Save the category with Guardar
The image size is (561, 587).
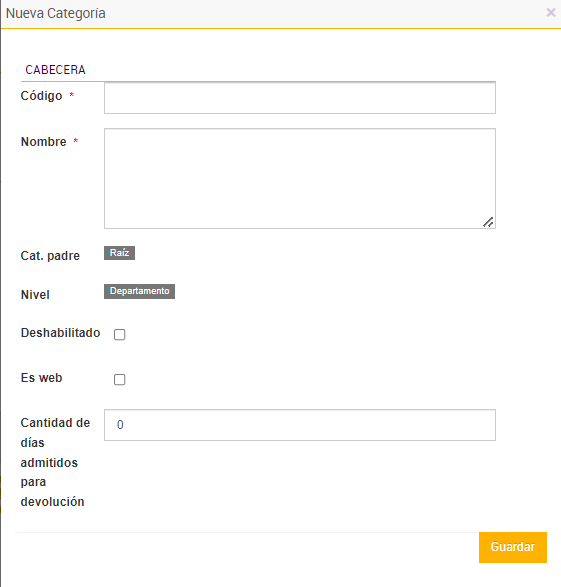pos(513,547)
